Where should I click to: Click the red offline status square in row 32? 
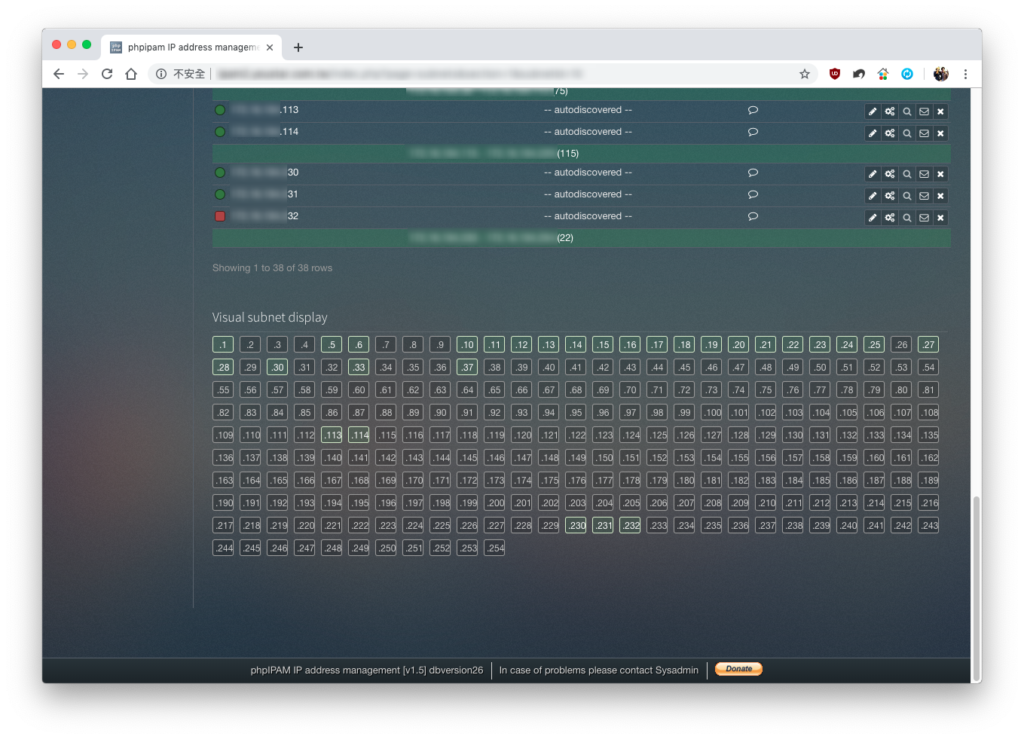(220, 216)
